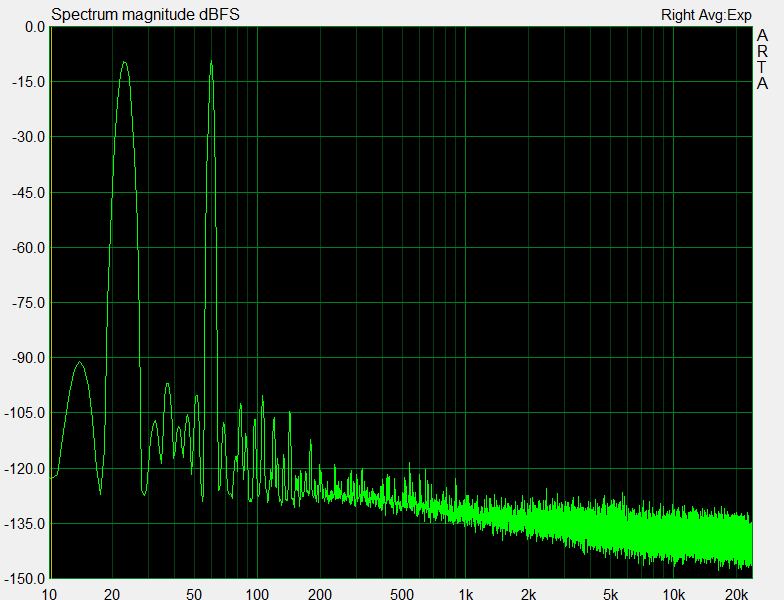The width and height of the screenshot is (784, 600).
Task: Click the 'Right Avg:Exp' label
Action: click(706, 15)
